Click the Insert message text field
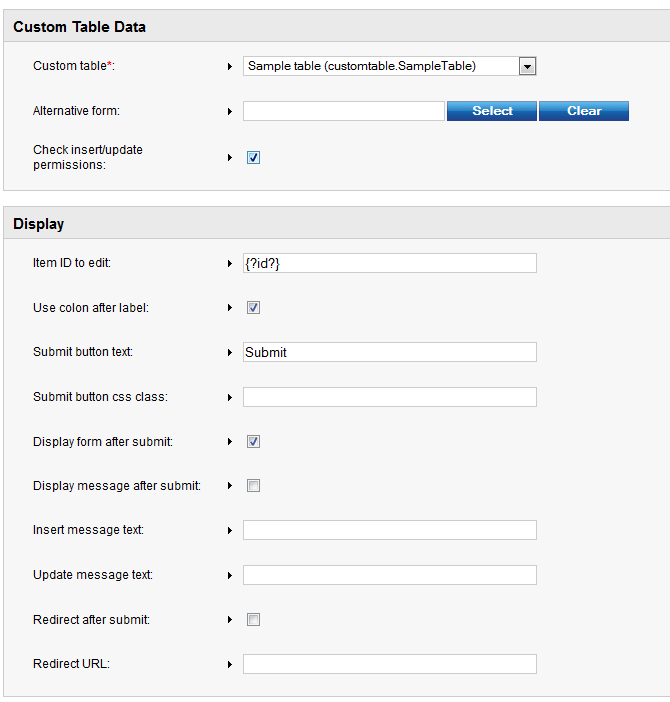This screenshot has width=670, height=702. (389, 530)
